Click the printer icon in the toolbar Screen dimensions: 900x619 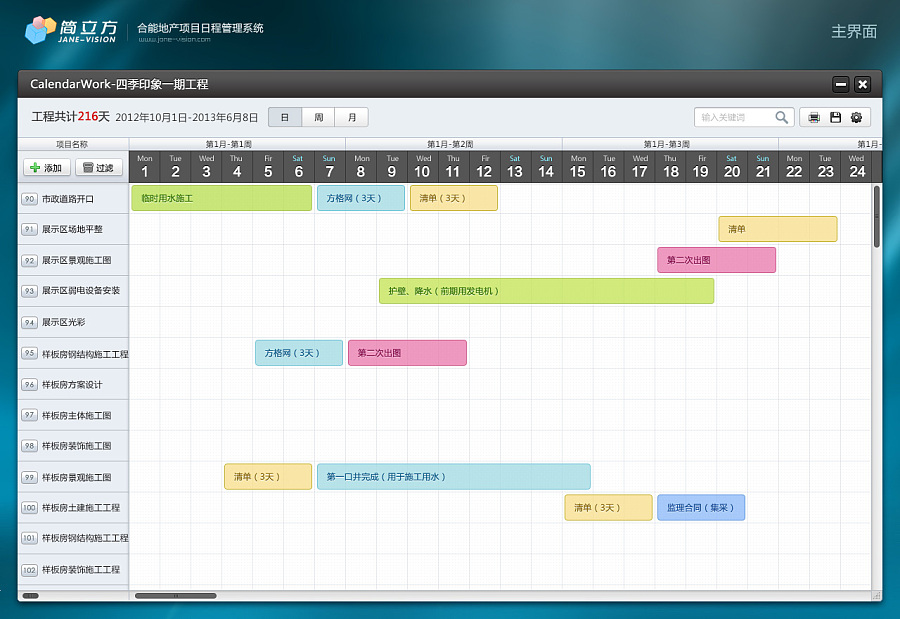(x=814, y=117)
